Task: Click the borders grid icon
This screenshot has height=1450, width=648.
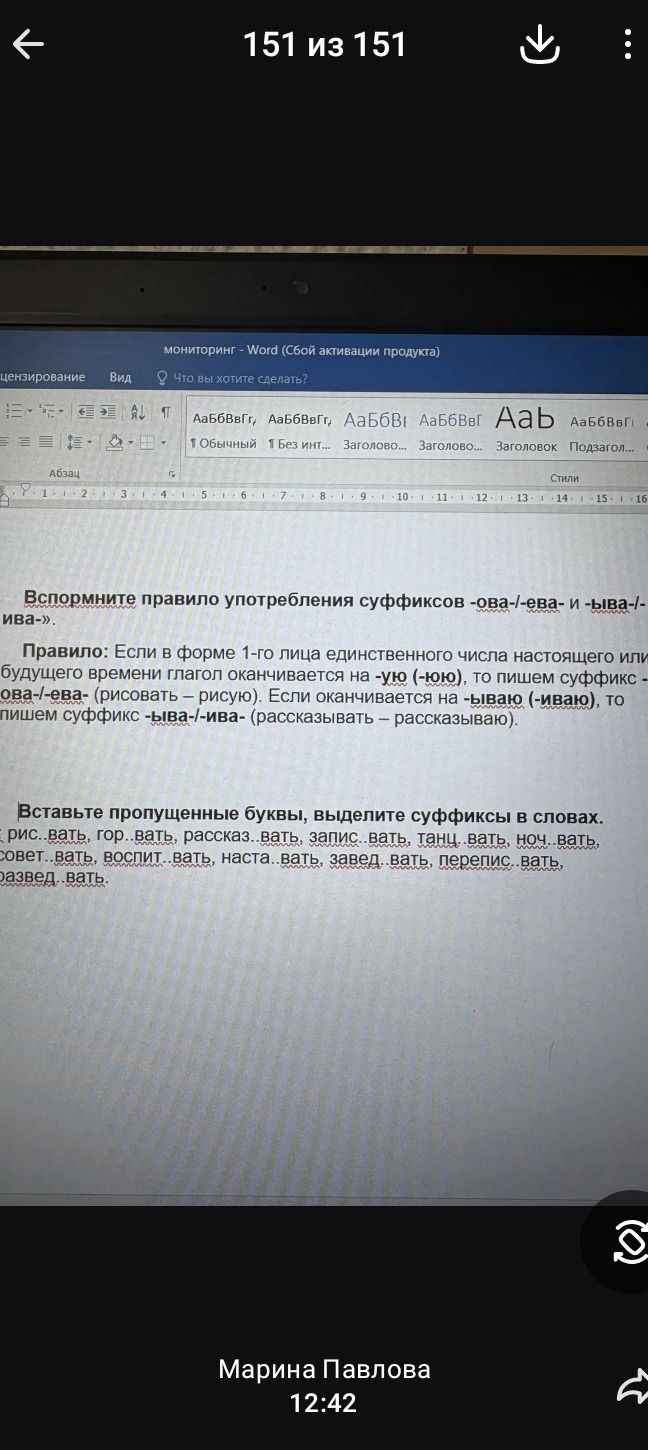Action: [146, 442]
